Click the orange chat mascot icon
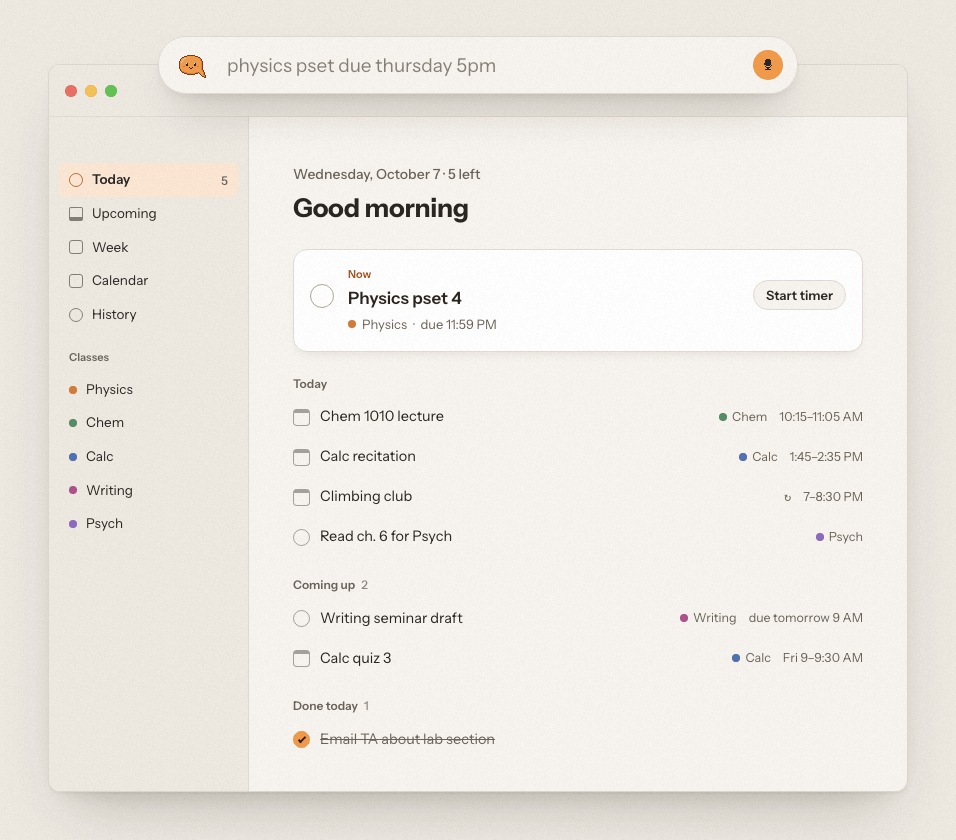Viewport: 956px width, 840px height. click(192, 66)
